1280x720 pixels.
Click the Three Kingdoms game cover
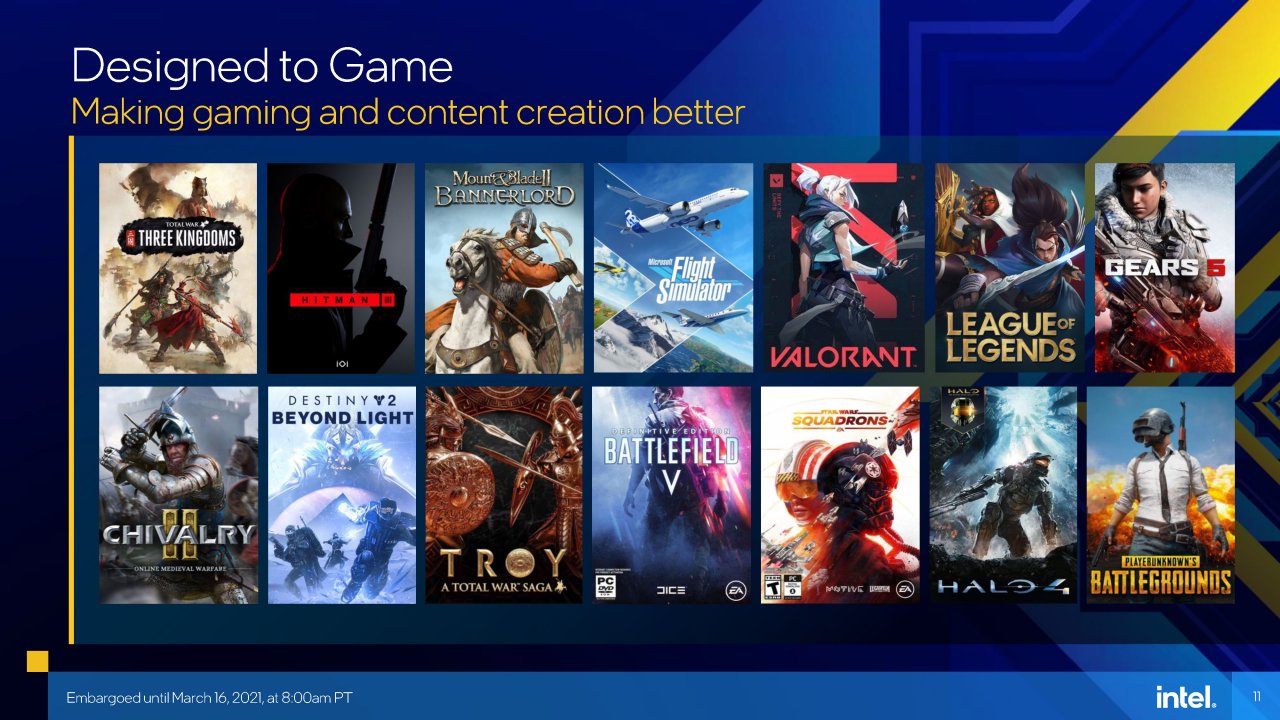click(x=178, y=268)
